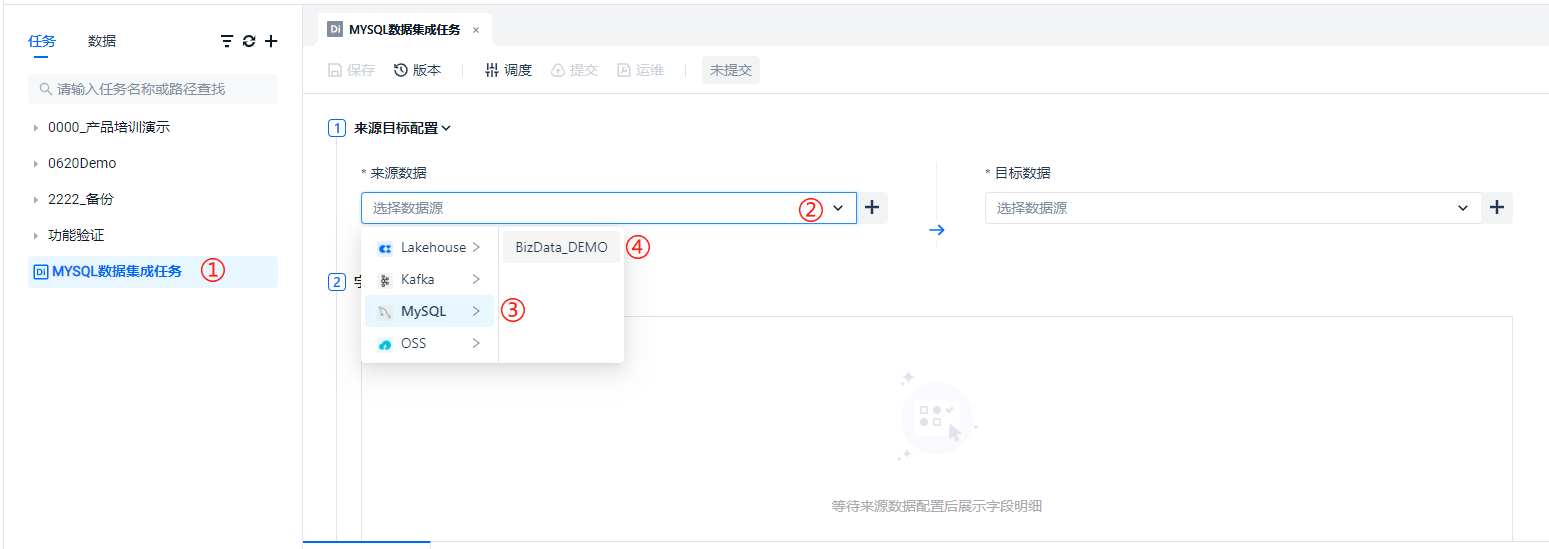The height and width of the screenshot is (549, 1549).
Task: Expand the 功能验证 folder
Action: 36,236
